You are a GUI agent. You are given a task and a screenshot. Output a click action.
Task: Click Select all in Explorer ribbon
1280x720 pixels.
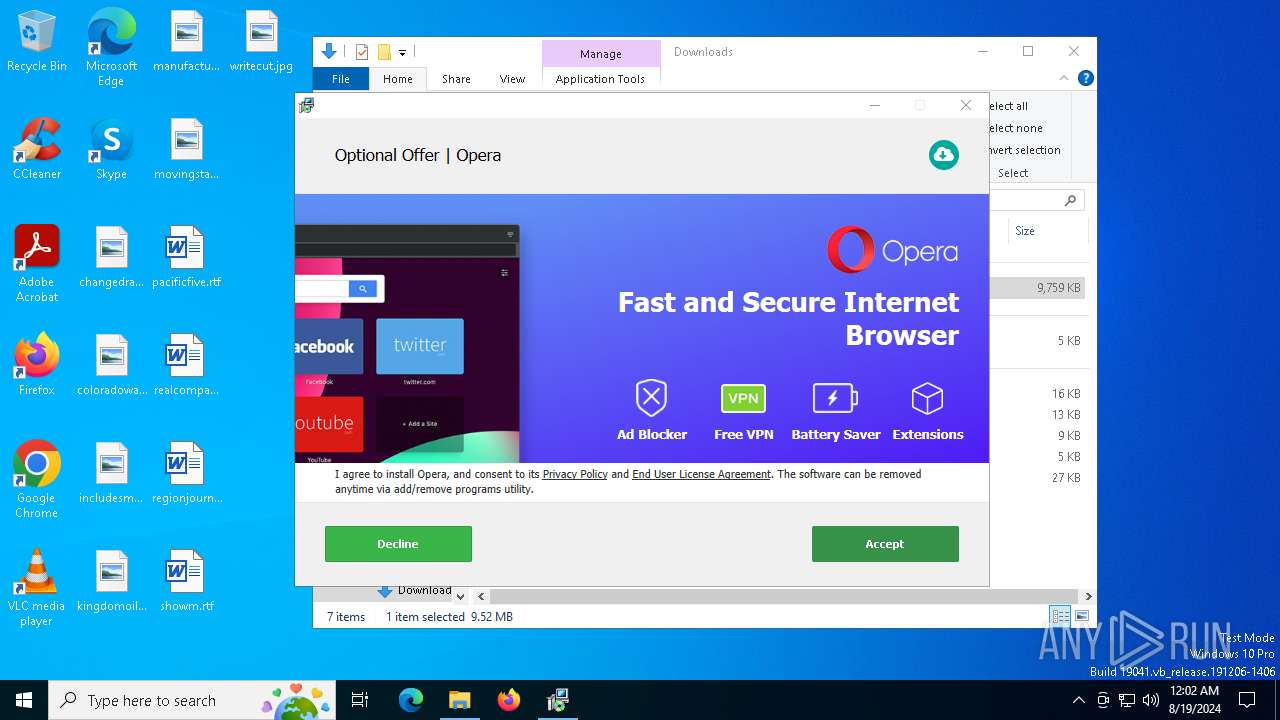1008,106
